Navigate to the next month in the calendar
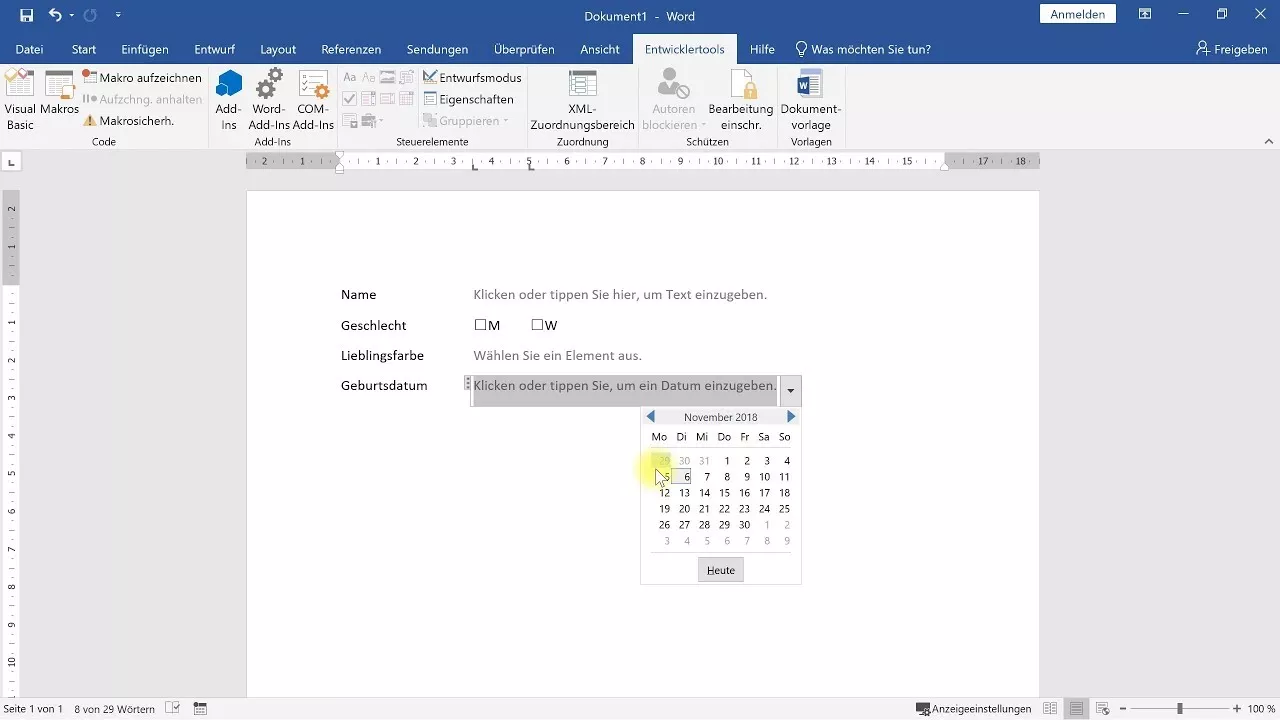The width and height of the screenshot is (1280, 720). (791, 417)
